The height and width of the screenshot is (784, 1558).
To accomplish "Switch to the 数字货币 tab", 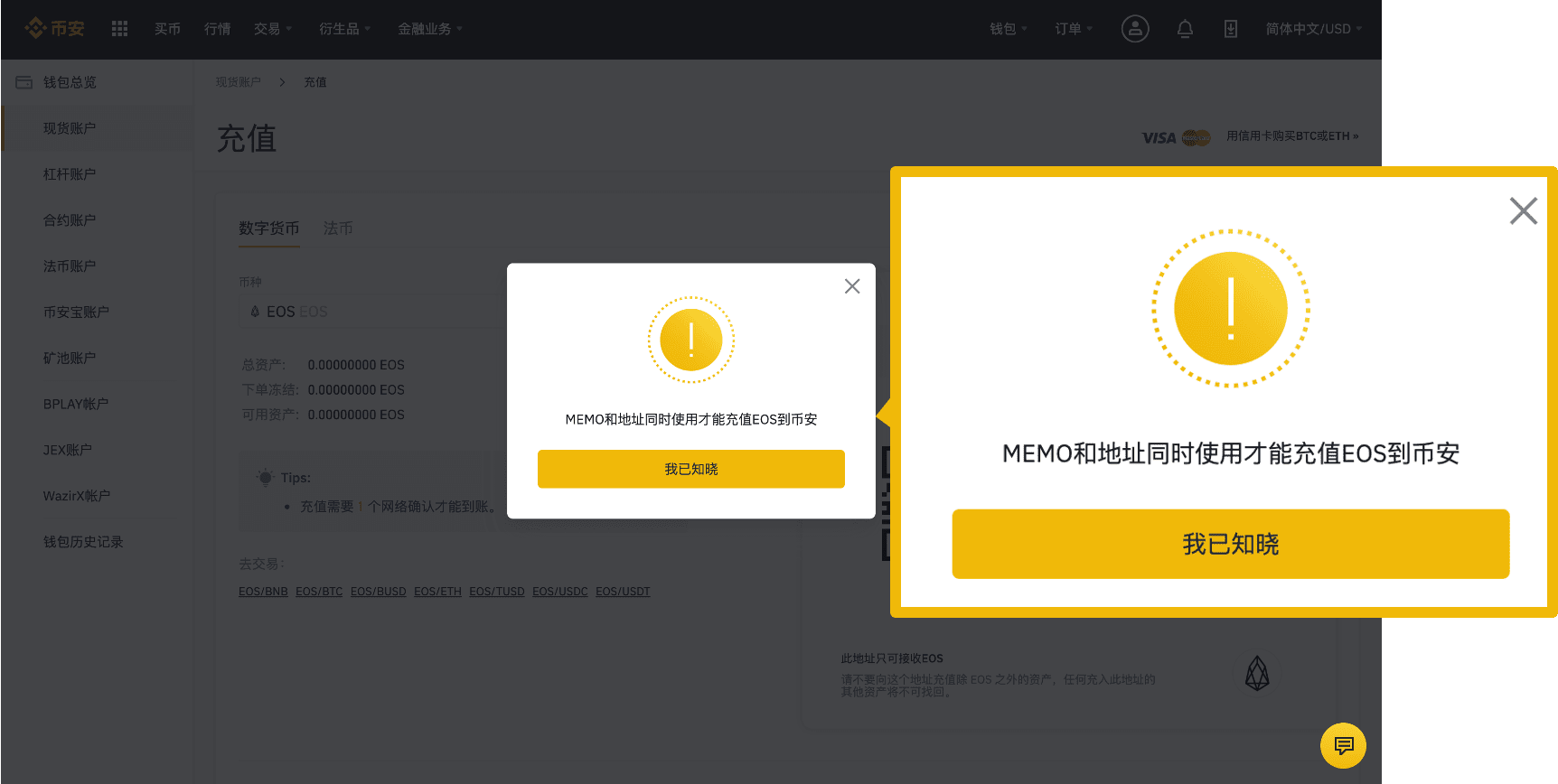I will click(x=268, y=229).
